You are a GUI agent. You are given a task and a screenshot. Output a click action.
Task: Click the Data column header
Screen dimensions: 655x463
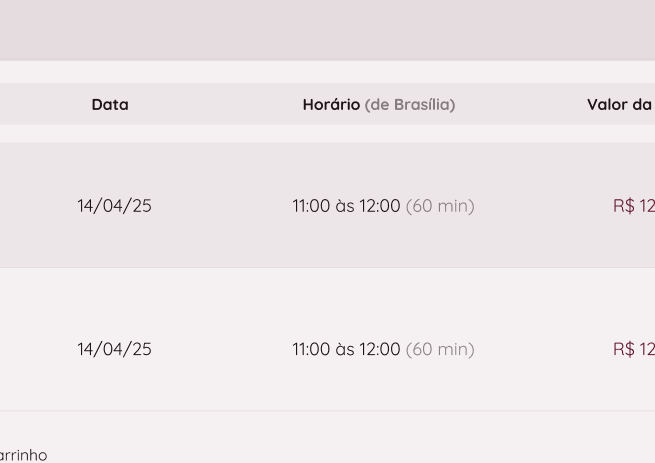point(110,104)
